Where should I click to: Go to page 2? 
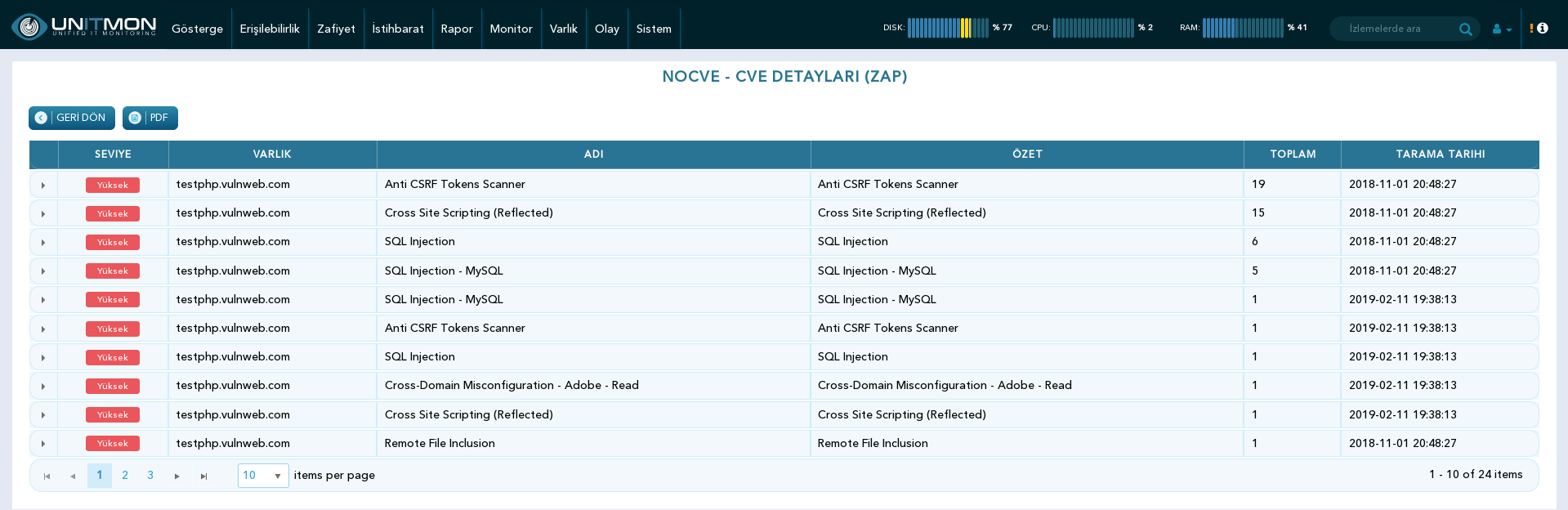[x=125, y=475]
